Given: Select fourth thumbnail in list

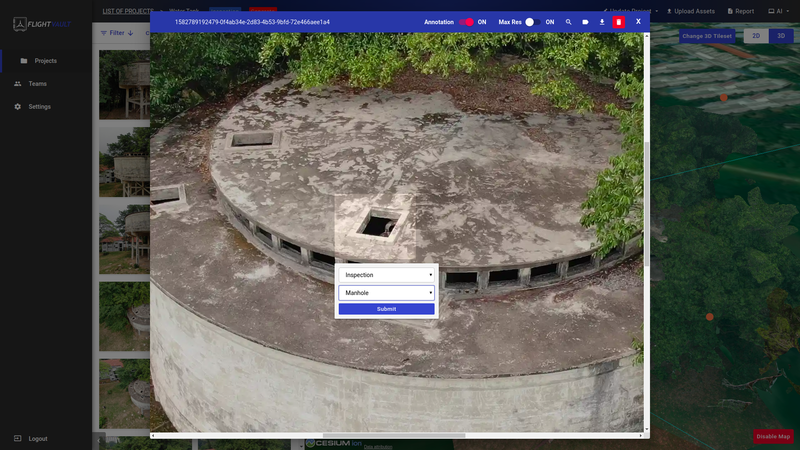Looking at the screenshot, I should 124,316.
